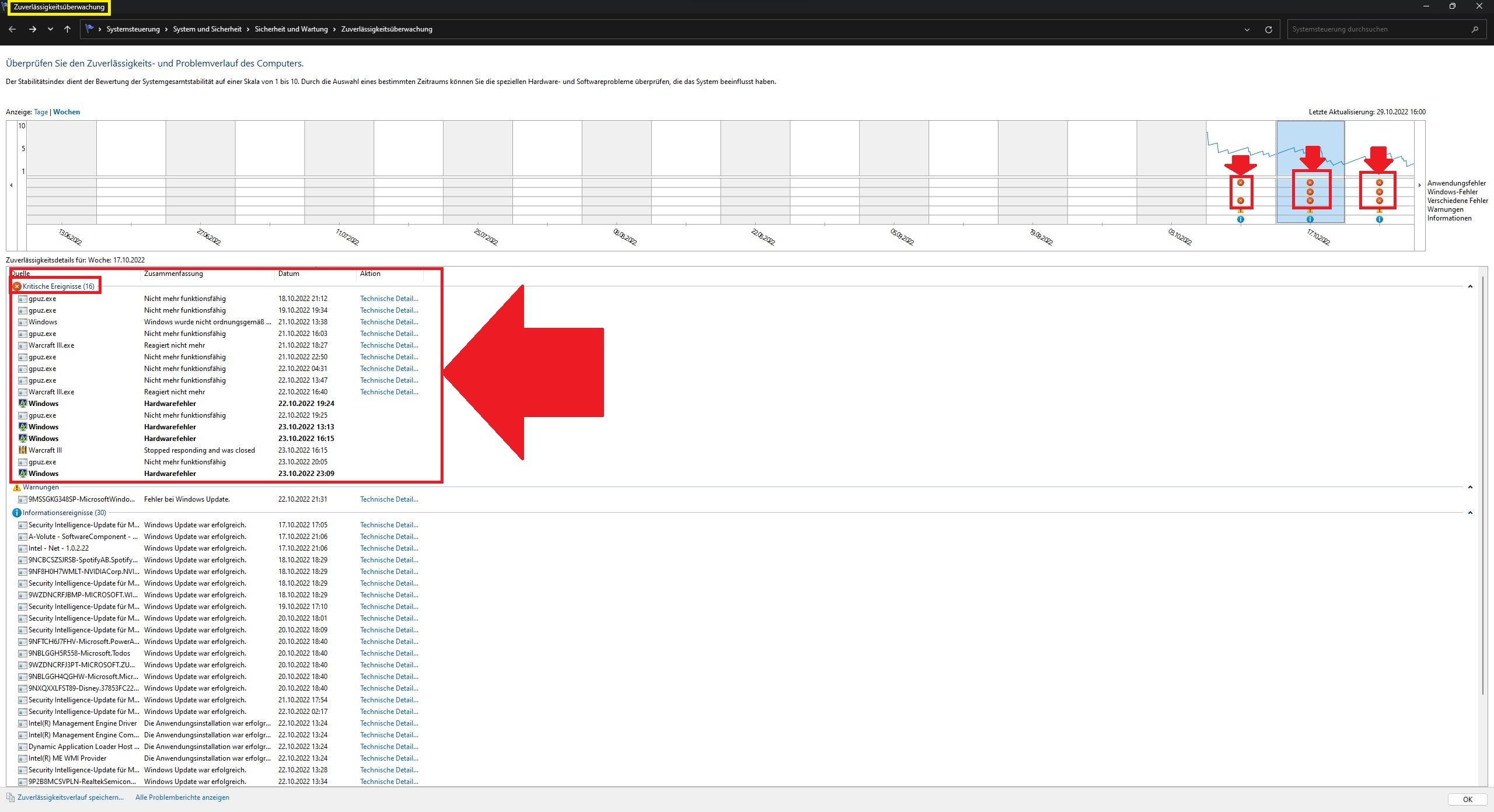Collapse the Warnungen group
Image resolution: width=1494 pixels, height=812 pixels.
click(1470, 487)
